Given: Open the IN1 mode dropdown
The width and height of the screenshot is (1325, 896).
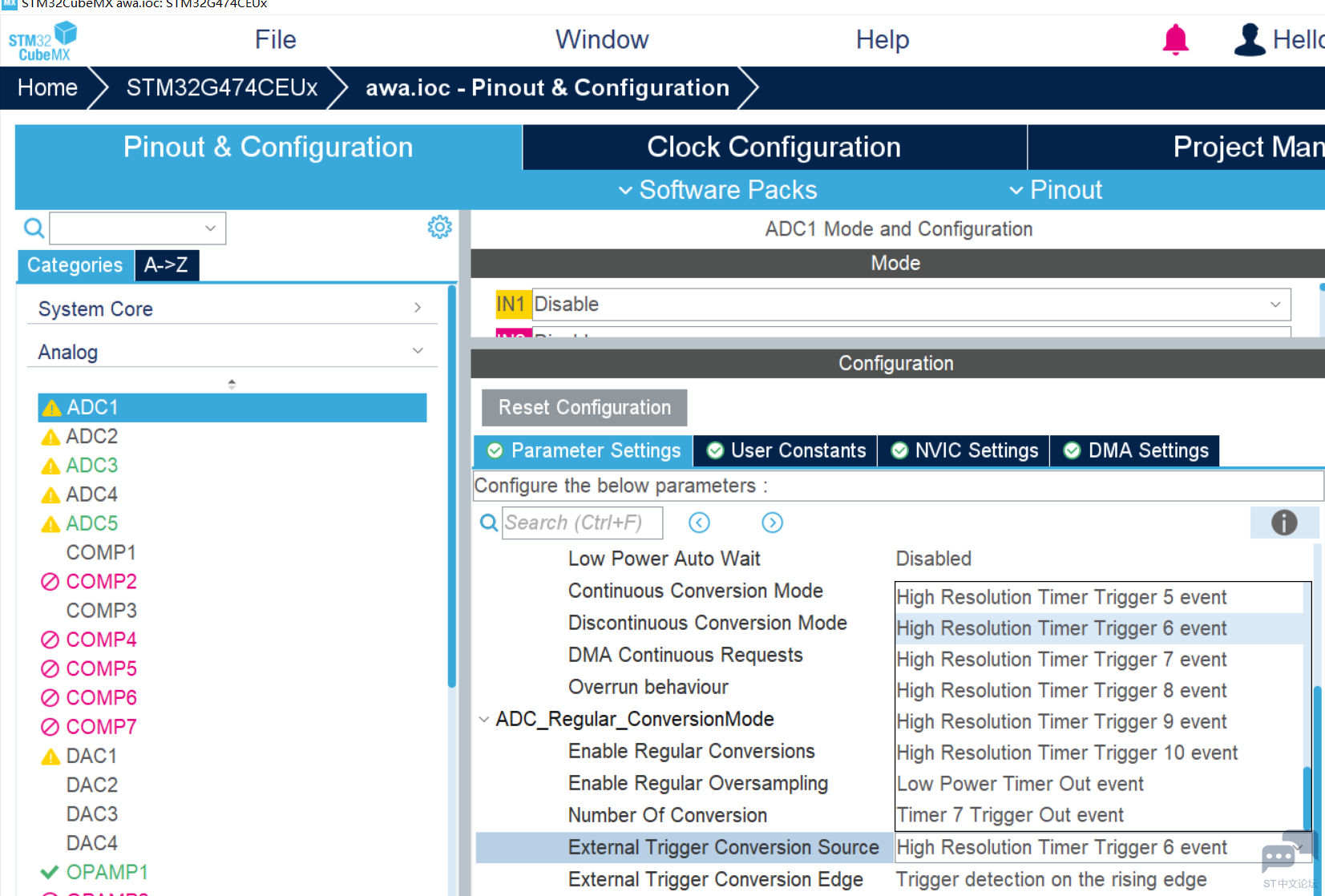Looking at the screenshot, I should tap(911, 305).
